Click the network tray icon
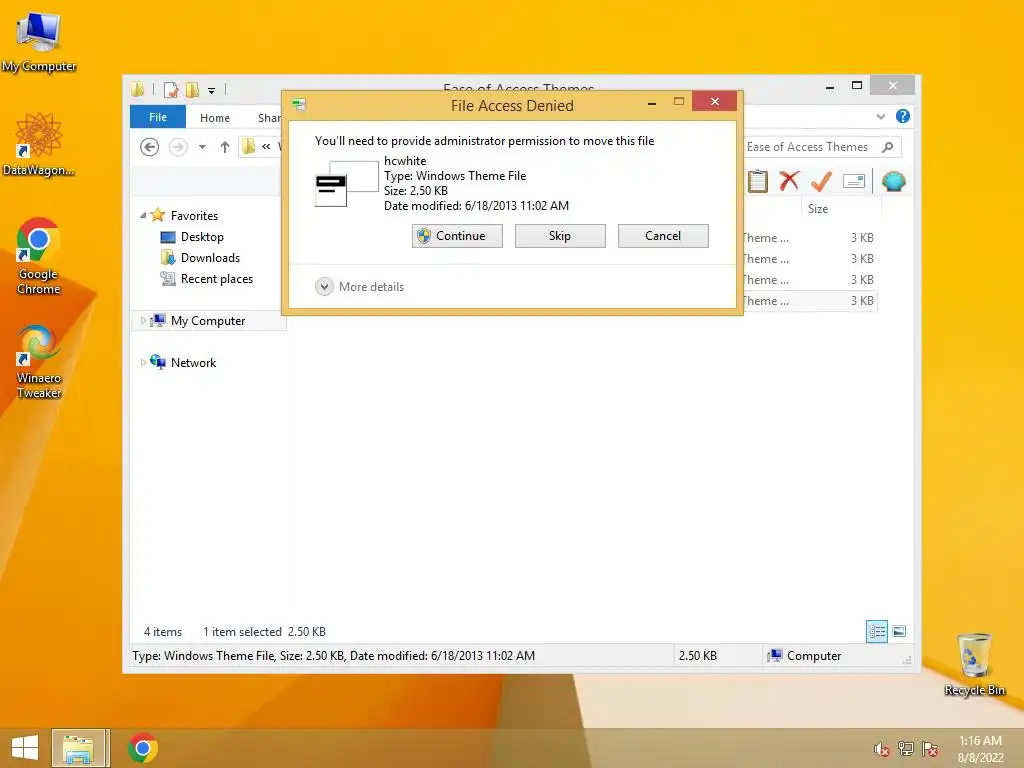1024x768 pixels. (x=906, y=749)
